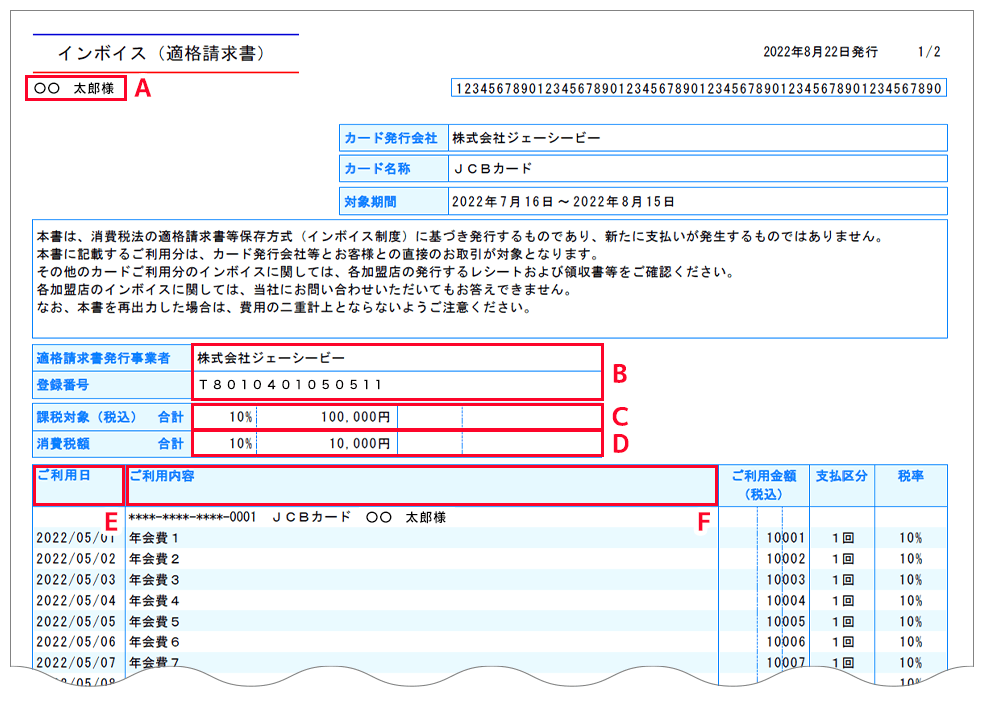The height and width of the screenshot is (716, 984).
Task: Click the 年会費５ description
Action: (x=154, y=622)
